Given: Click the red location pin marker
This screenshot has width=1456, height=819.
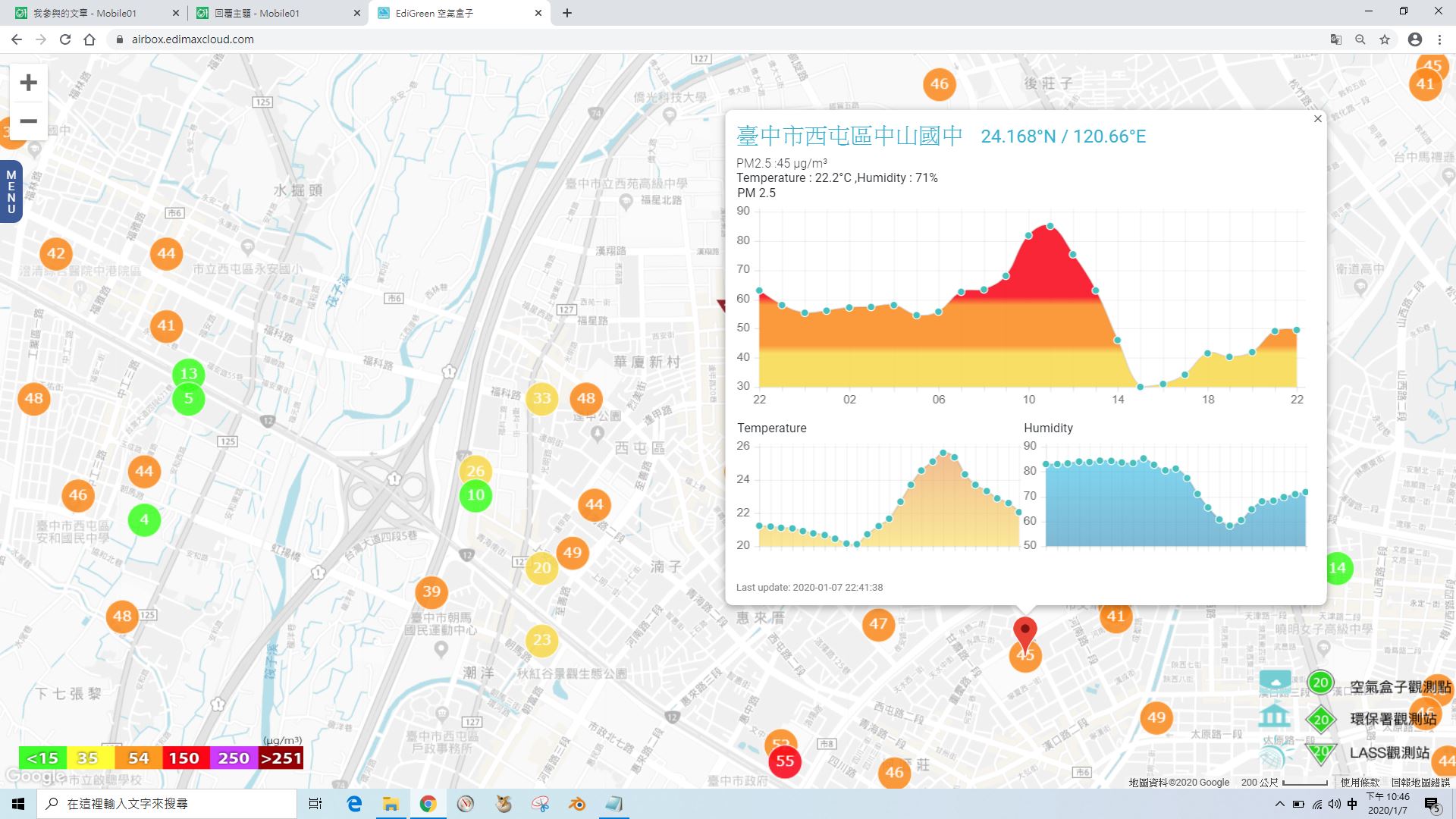Looking at the screenshot, I should click(x=1025, y=633).
